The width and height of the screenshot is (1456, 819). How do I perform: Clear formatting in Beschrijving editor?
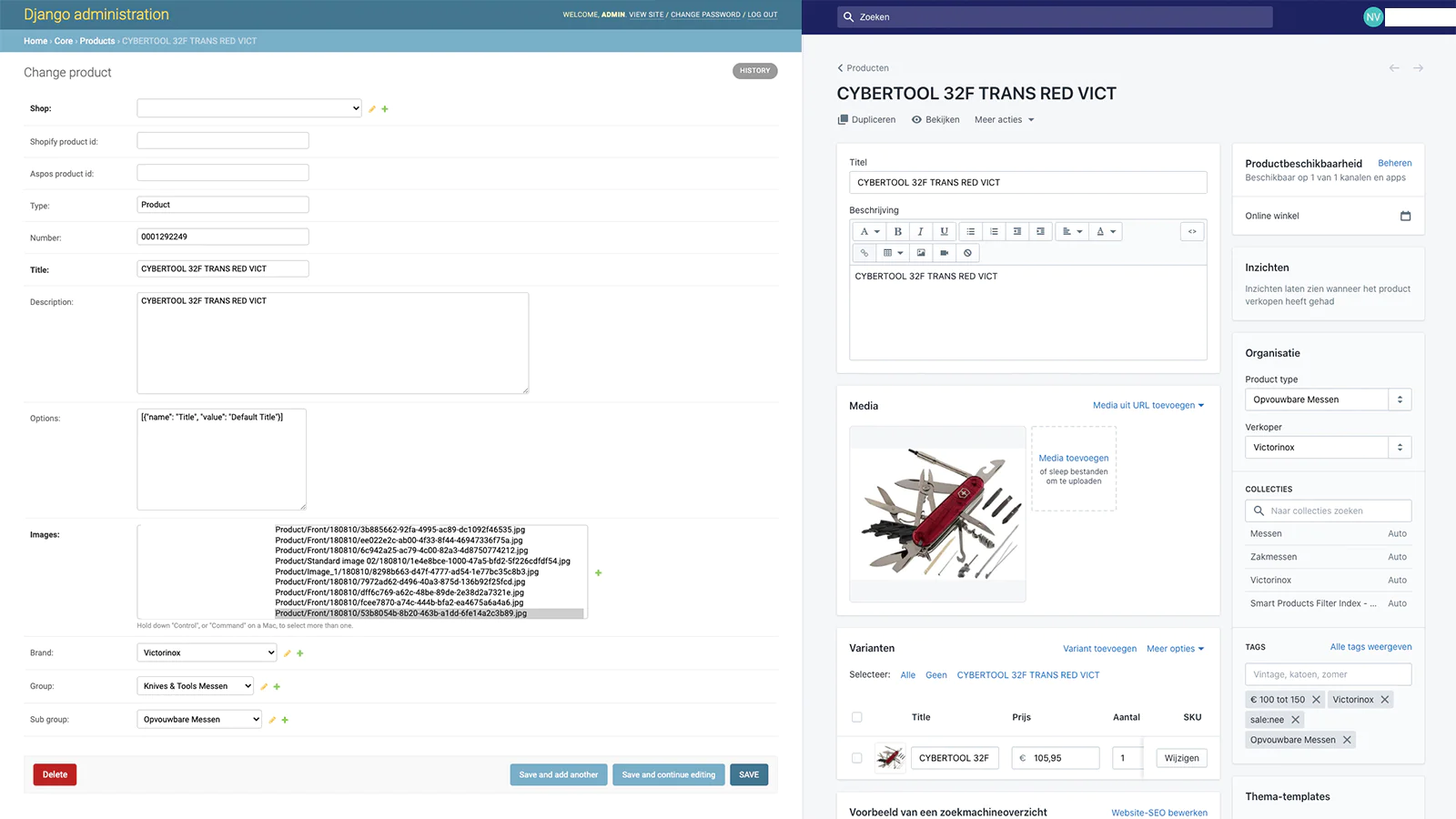point(967,253)
